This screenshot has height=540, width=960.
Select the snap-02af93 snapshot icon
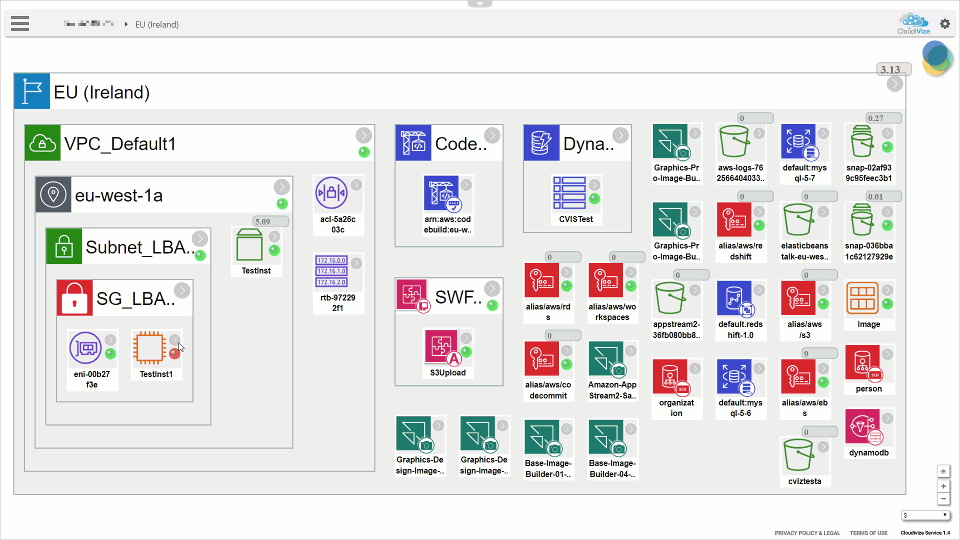862,141
